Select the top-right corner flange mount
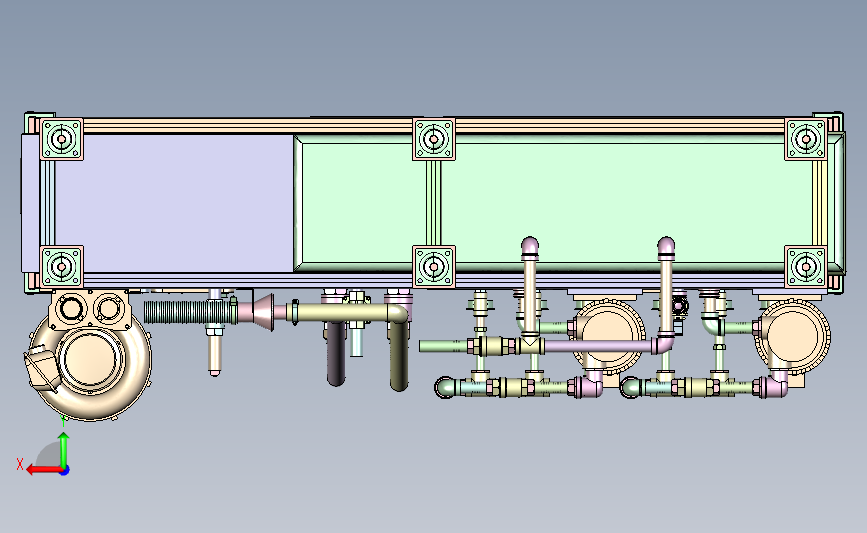This screenshot has width=867, height=533. (x=806, y=139)
